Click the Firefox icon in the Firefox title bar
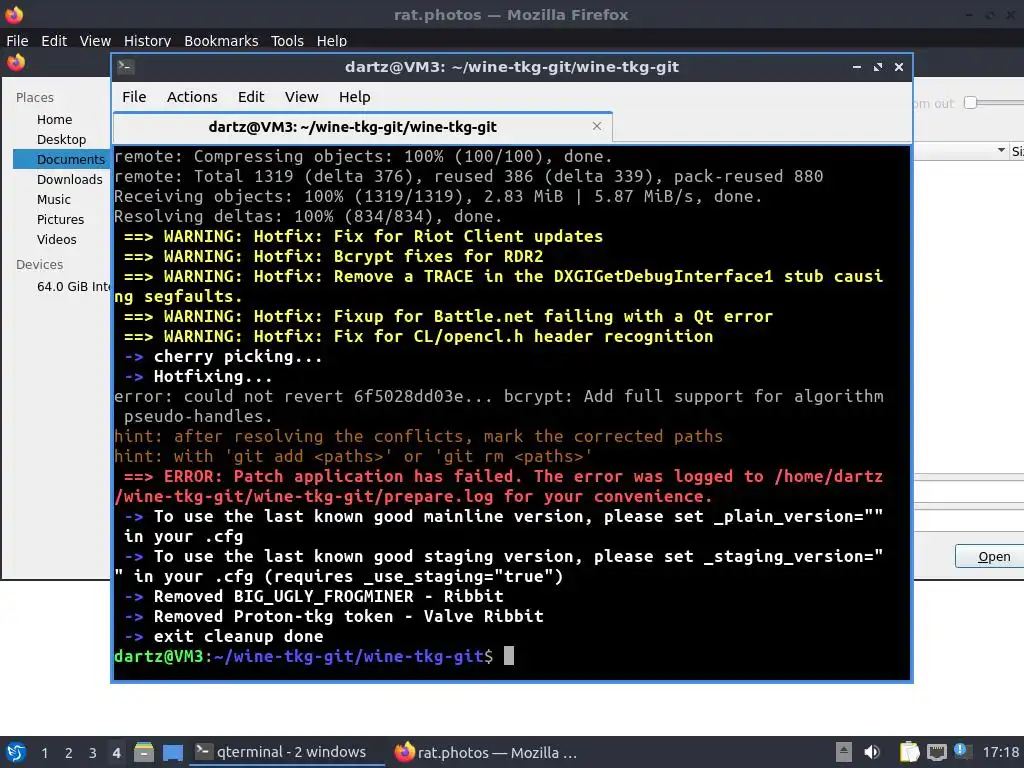Image resolution: width=1024 pixels, height=768 pixels. (14, 14)
